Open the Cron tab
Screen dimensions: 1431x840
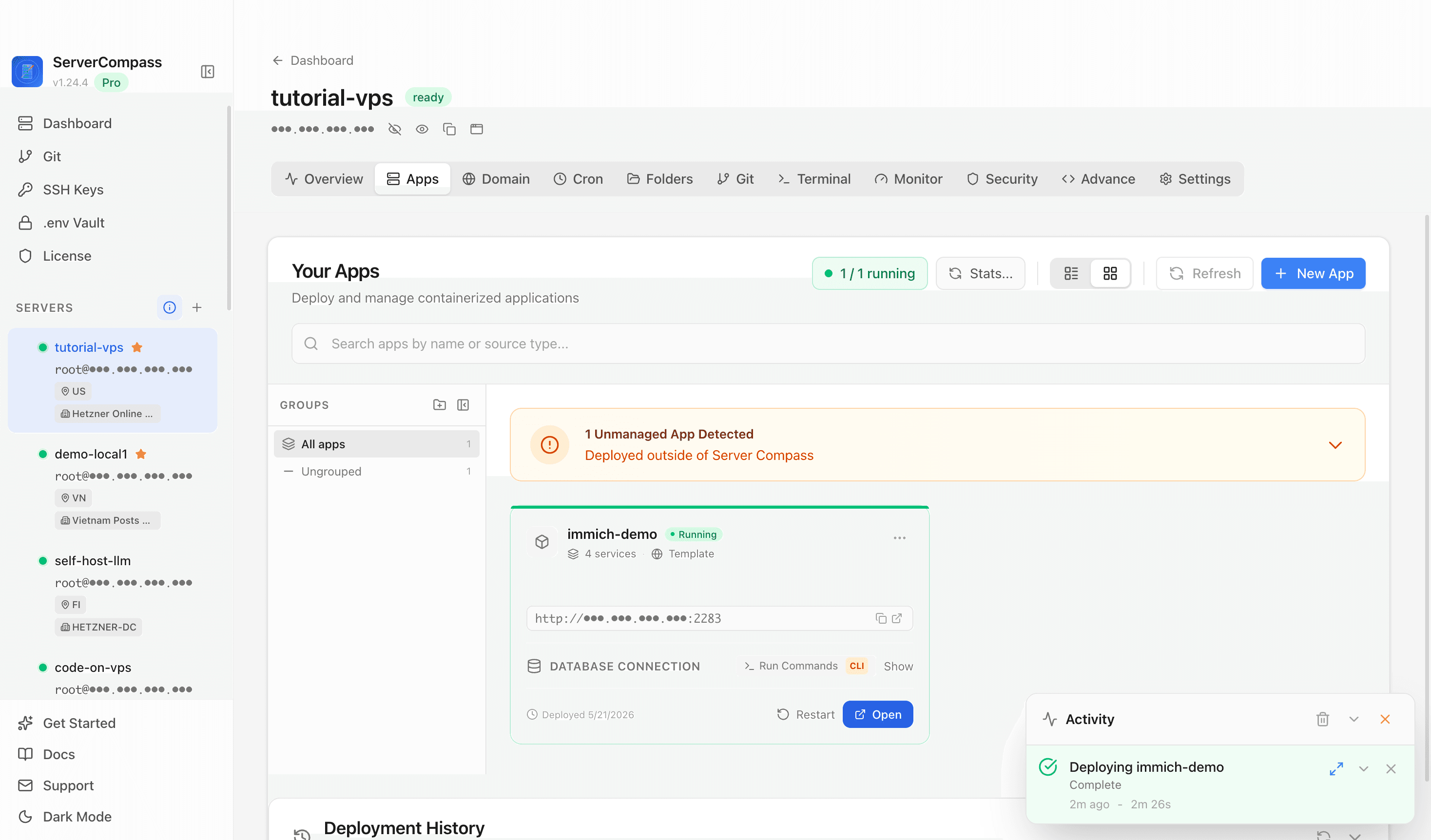tap(578, 179)
